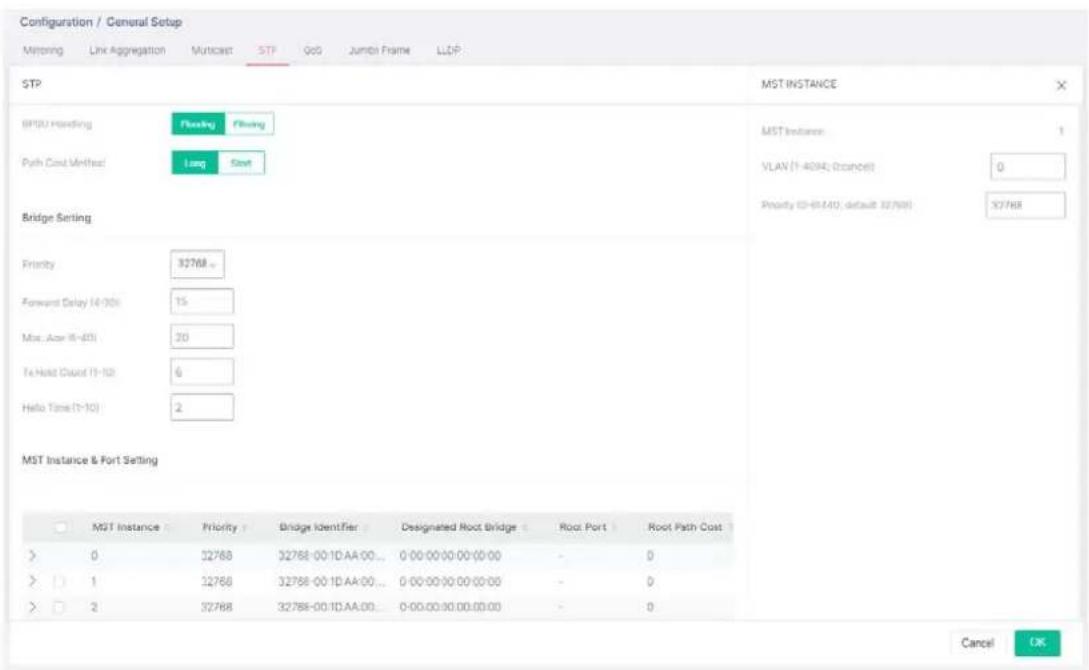Open the Bridge Setting Priority dropdown
Image resolution: width=1089 pixels, height=670 pixels.
click(x=197, y=264)
